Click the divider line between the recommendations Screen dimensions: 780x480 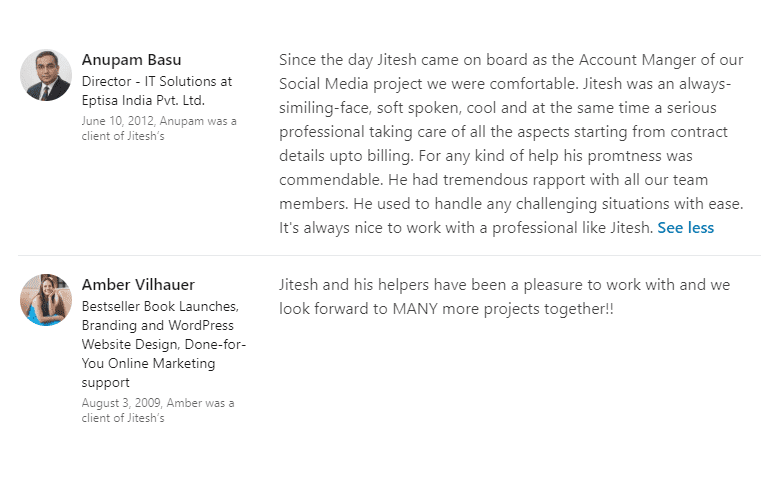pyautogui.click(x=390, y=256)
